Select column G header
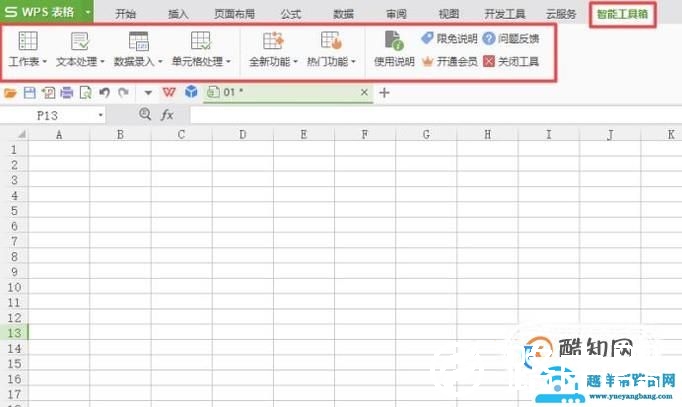 coord(426,134)
